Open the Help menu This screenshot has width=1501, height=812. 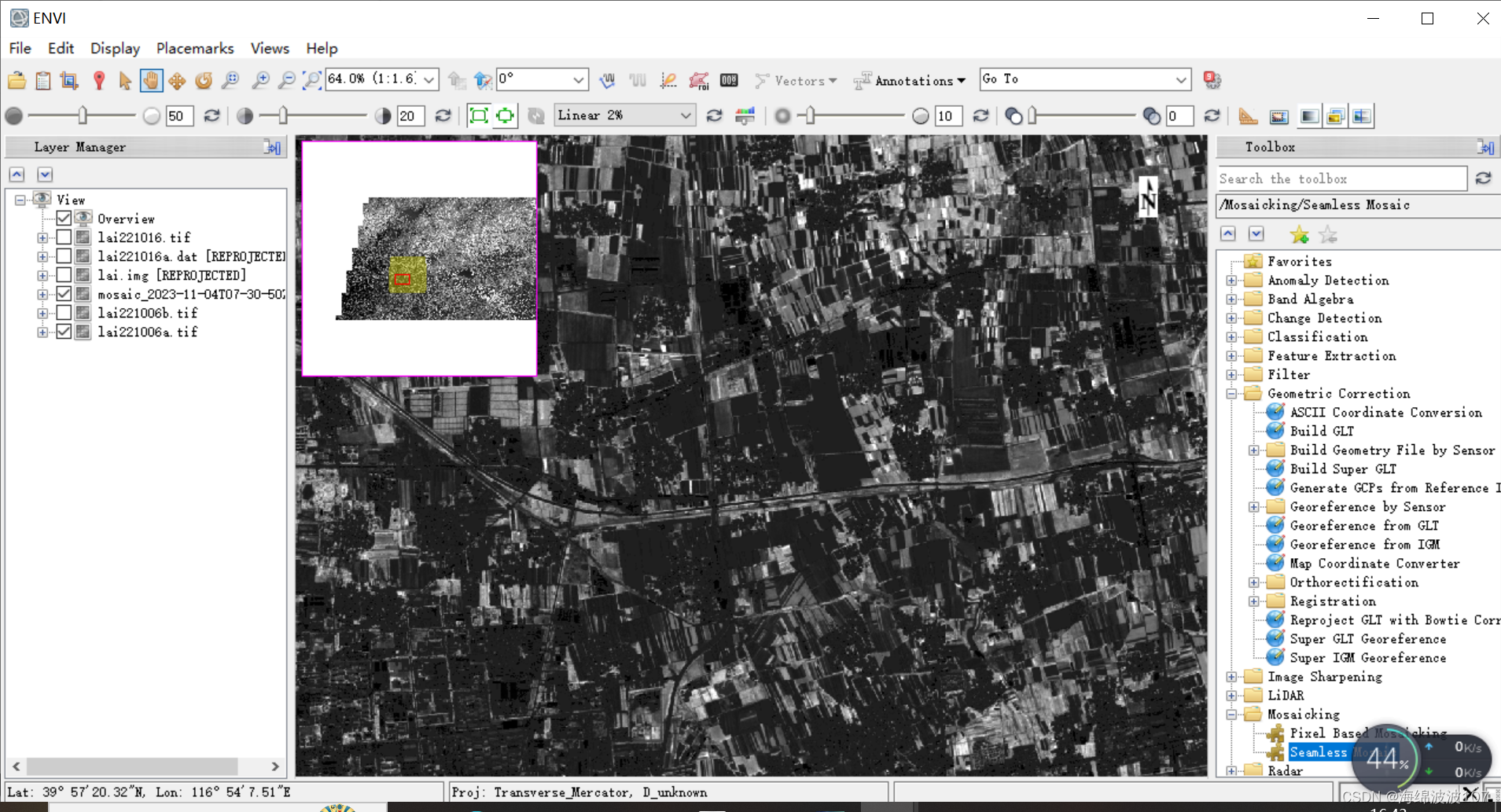click(322, 48)
